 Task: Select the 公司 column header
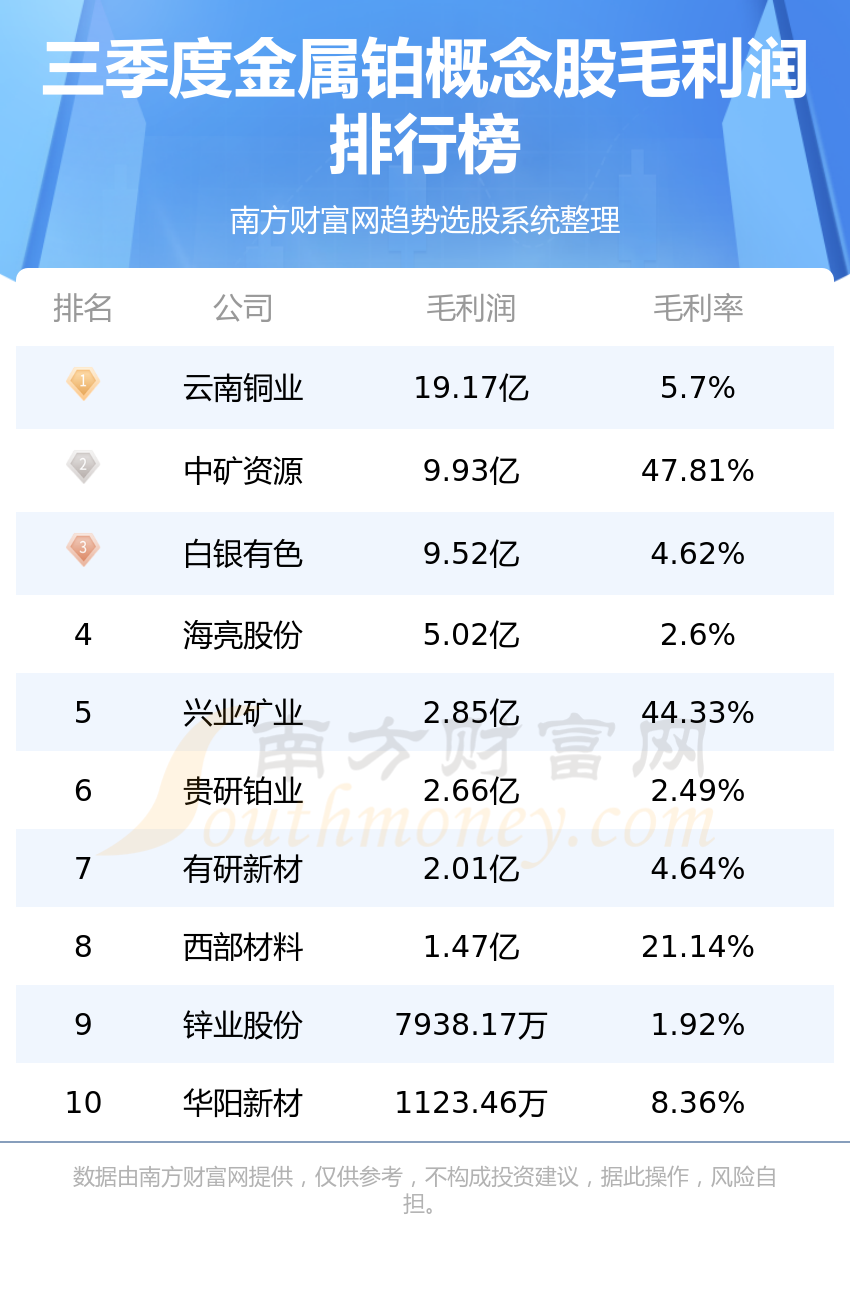[243, 308]
